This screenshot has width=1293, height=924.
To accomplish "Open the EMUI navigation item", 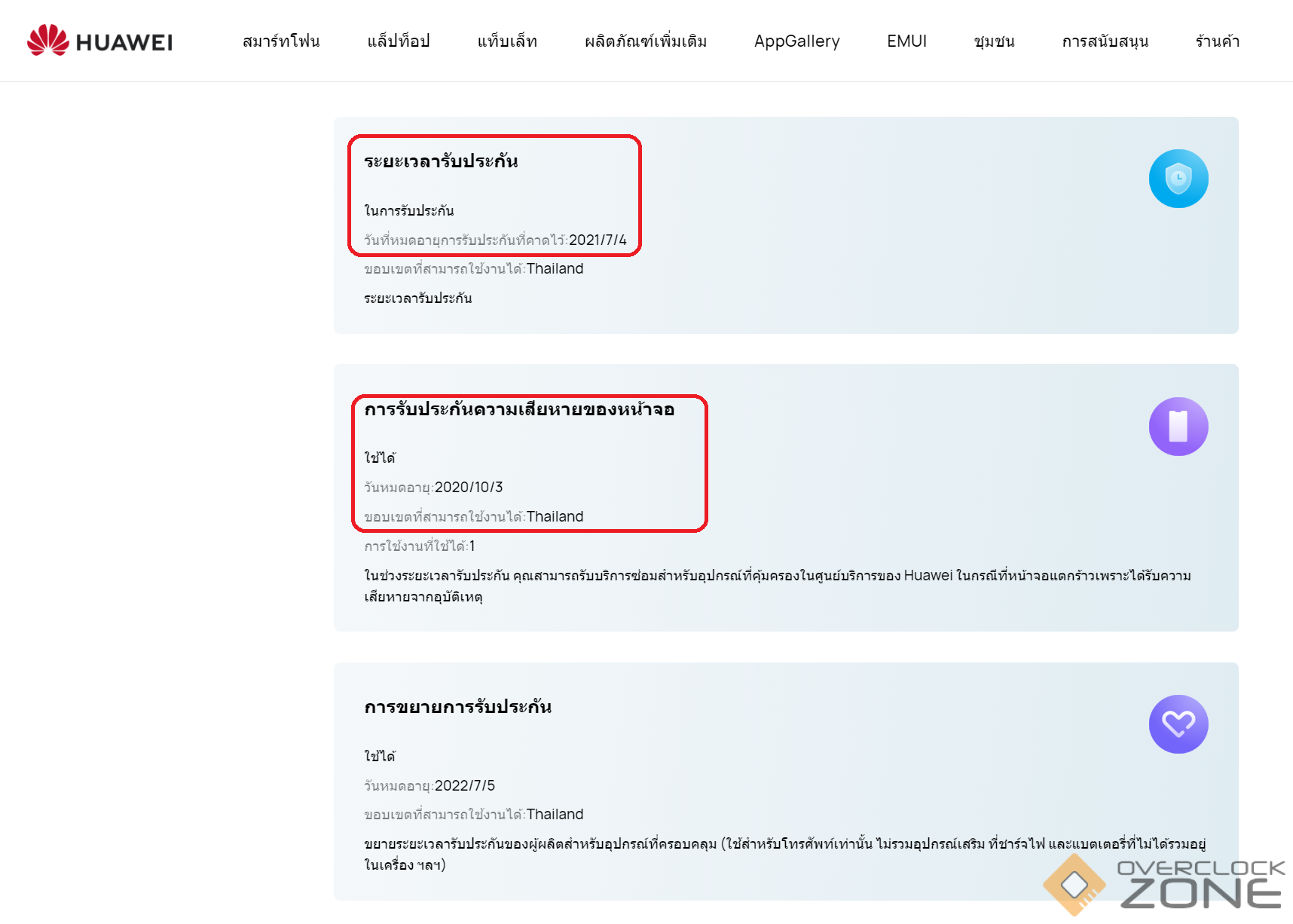I will pos(907,41).
